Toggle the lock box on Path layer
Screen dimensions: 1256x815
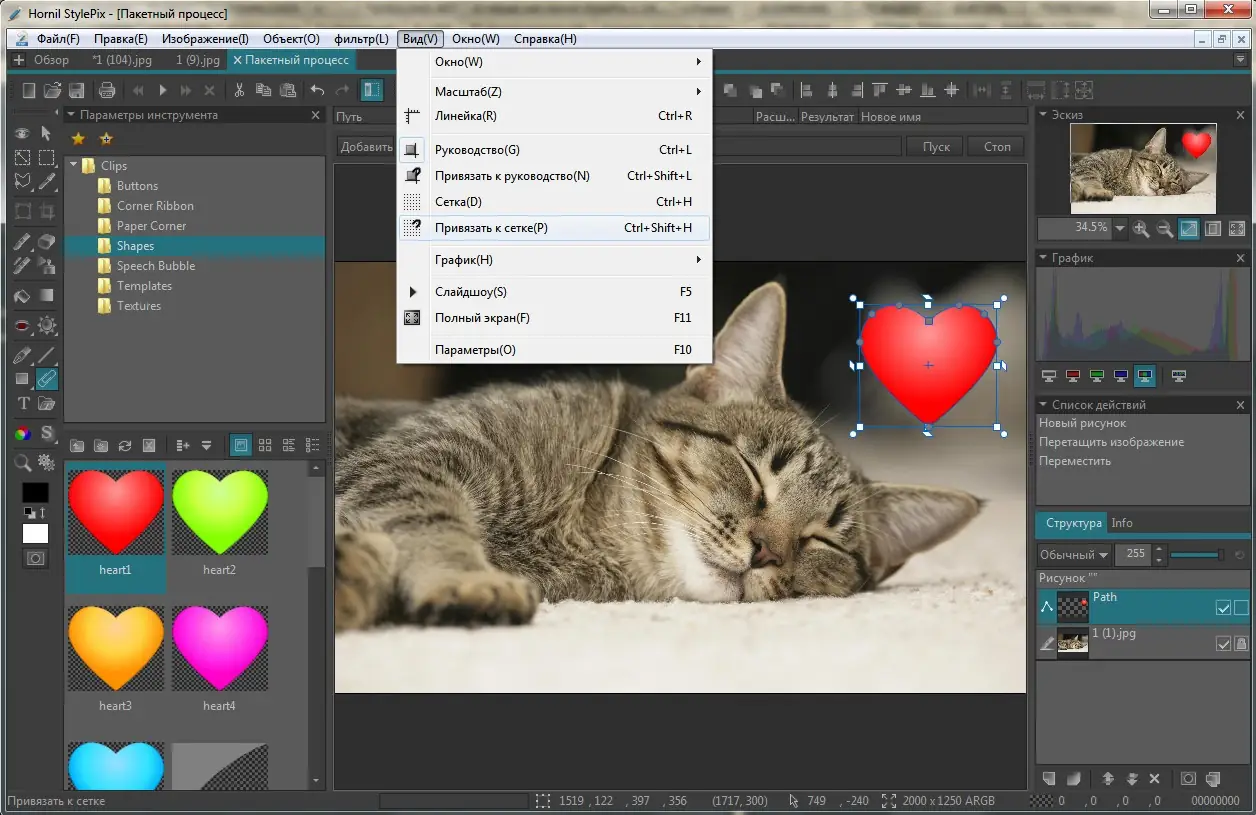click(x=1241, y=607)
